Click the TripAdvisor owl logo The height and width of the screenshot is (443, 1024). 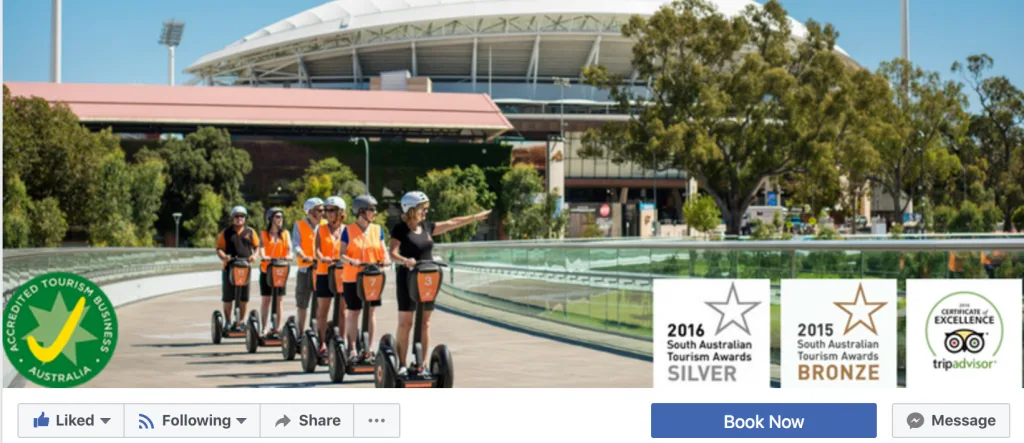point(963,341)
